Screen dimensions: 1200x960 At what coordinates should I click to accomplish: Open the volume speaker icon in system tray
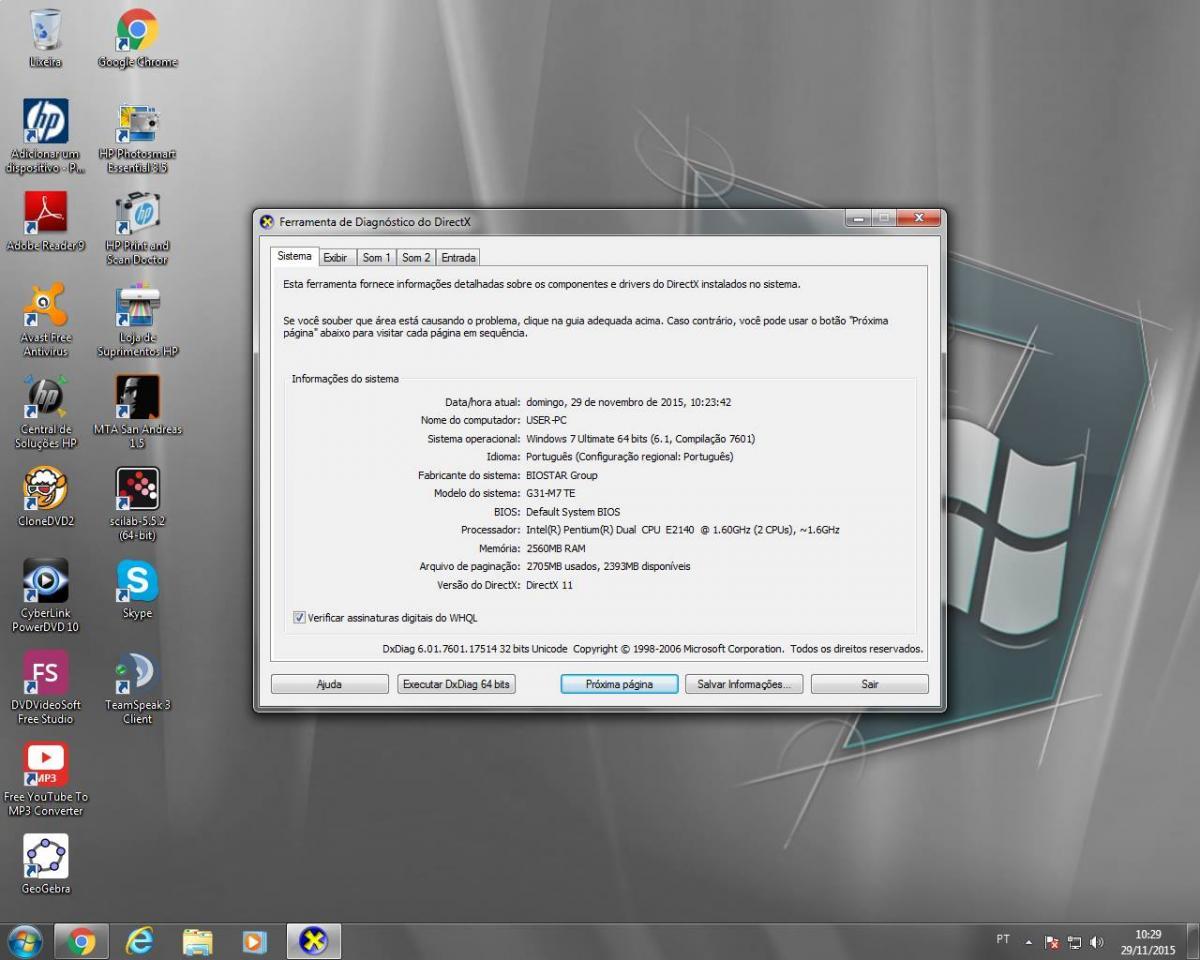[1097, 942]
